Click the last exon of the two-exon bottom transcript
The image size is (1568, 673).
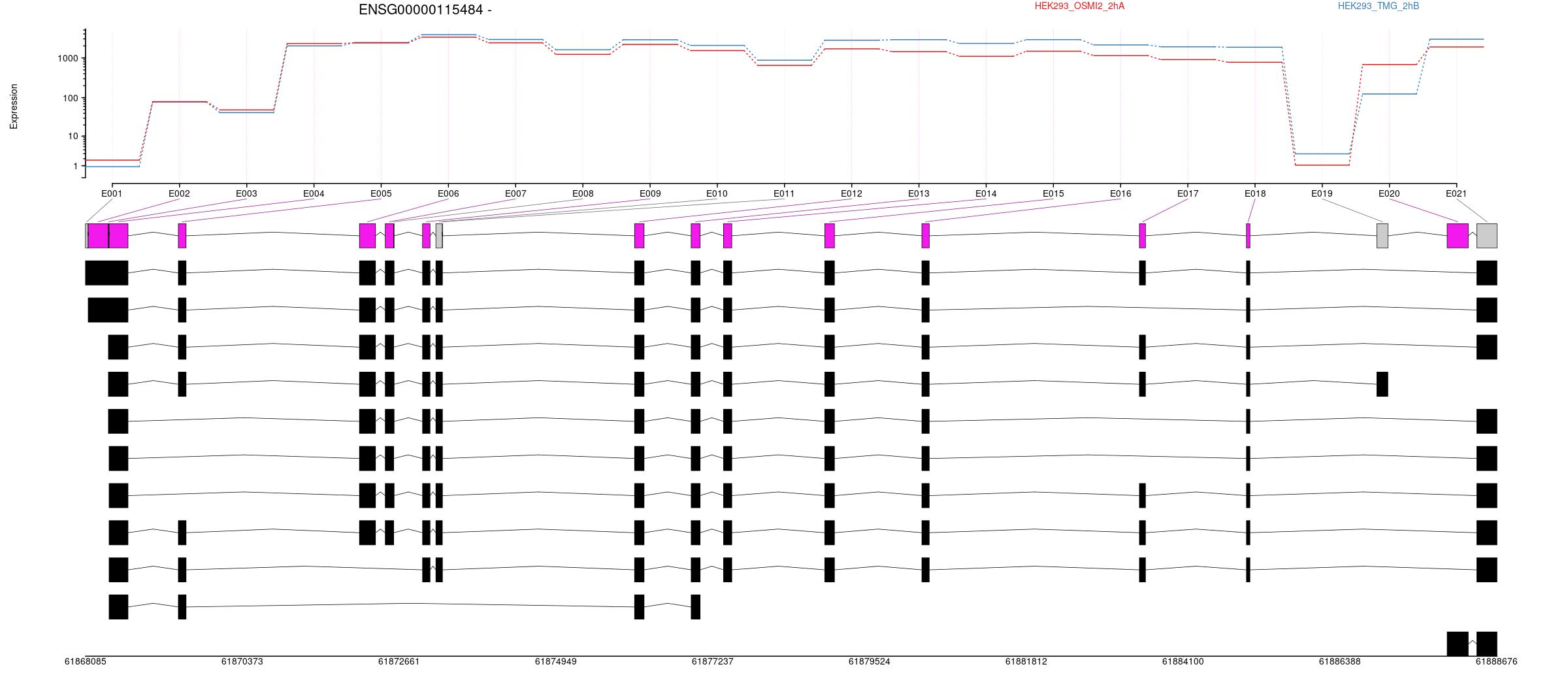tap(1486, 644)
